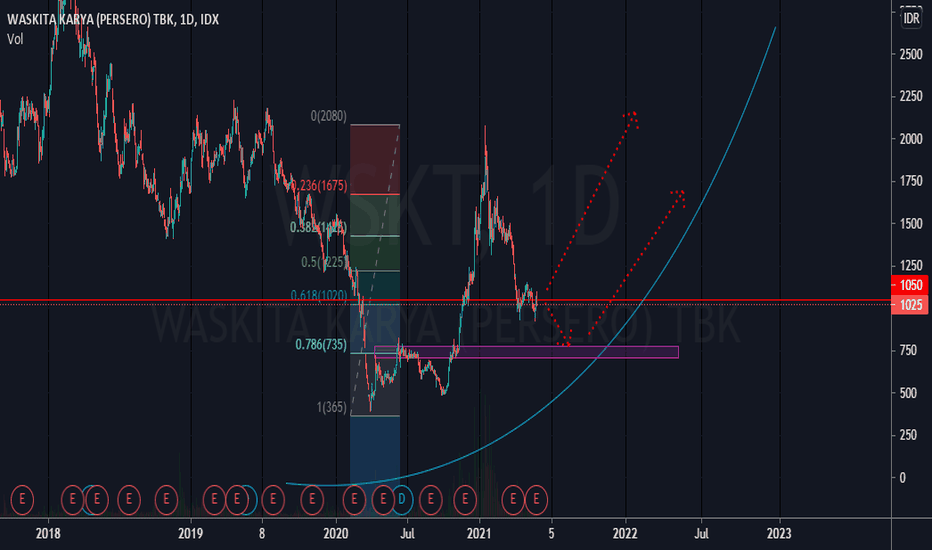The width and height of the screenshot is (932, 550).
Task: Click the E marker immediately left of D marker
Action: point(383,499)
